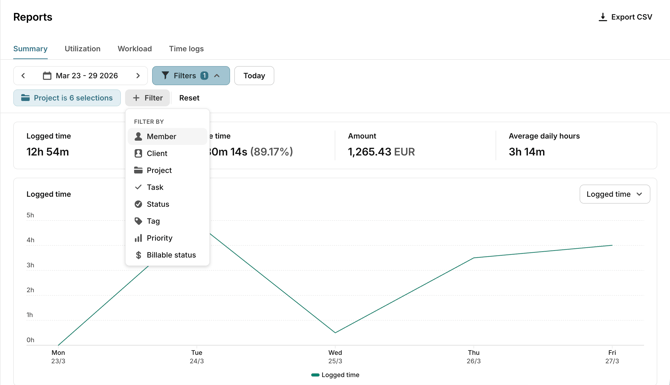Click the Thu 26/3 axis label

(473, 357)
